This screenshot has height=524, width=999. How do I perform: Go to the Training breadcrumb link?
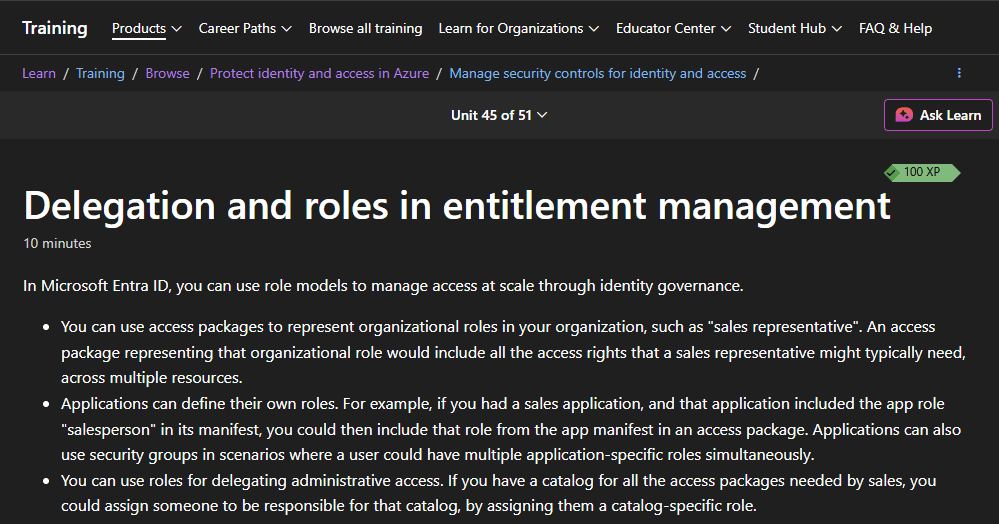point(100,73)
